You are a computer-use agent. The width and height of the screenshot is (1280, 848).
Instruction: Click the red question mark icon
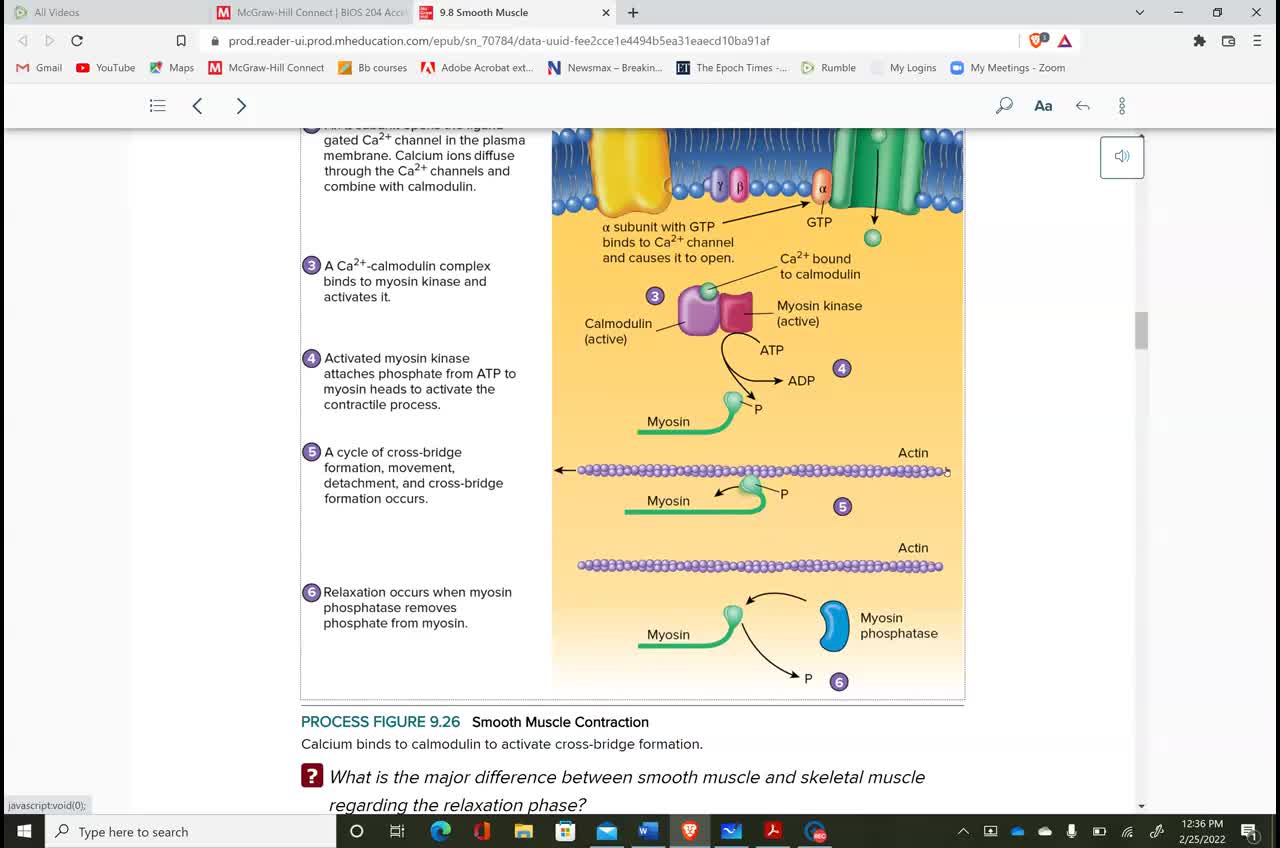312,776
